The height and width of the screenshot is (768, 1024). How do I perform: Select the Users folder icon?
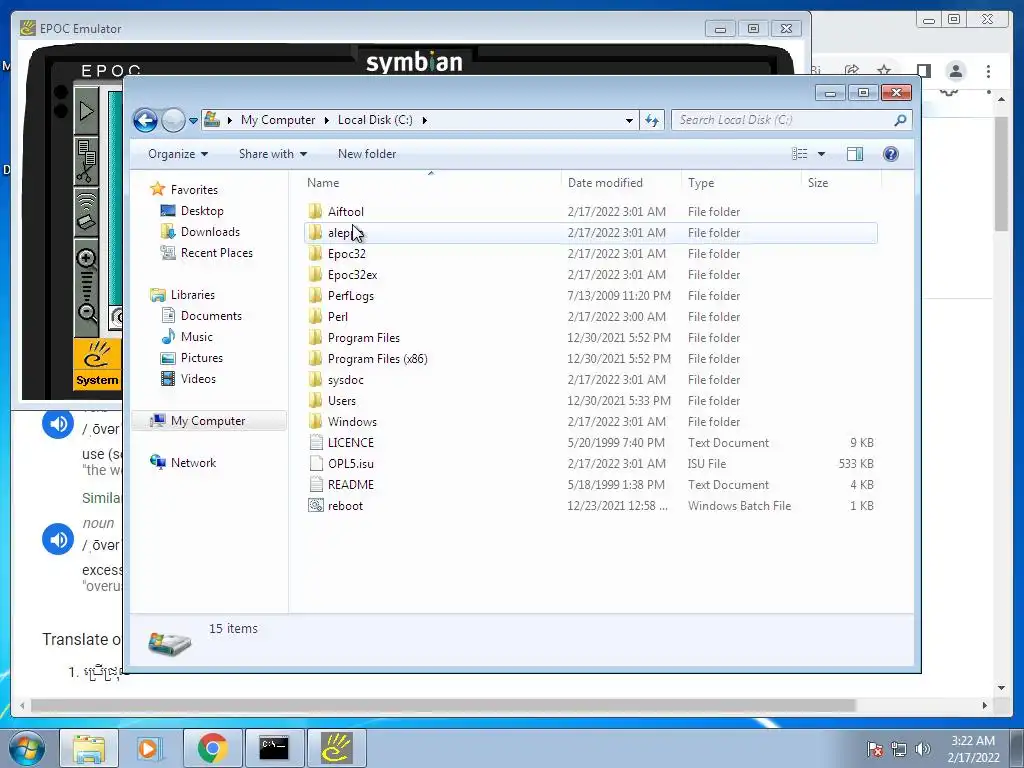coord(315,400)
